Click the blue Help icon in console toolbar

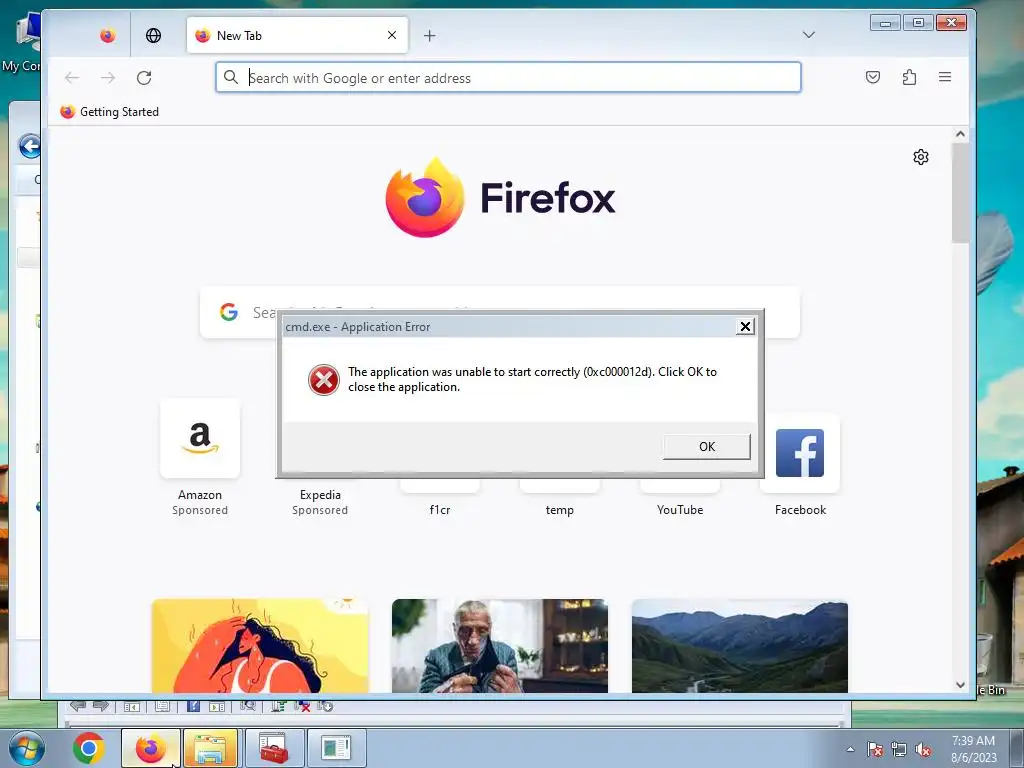coord(193,706)
